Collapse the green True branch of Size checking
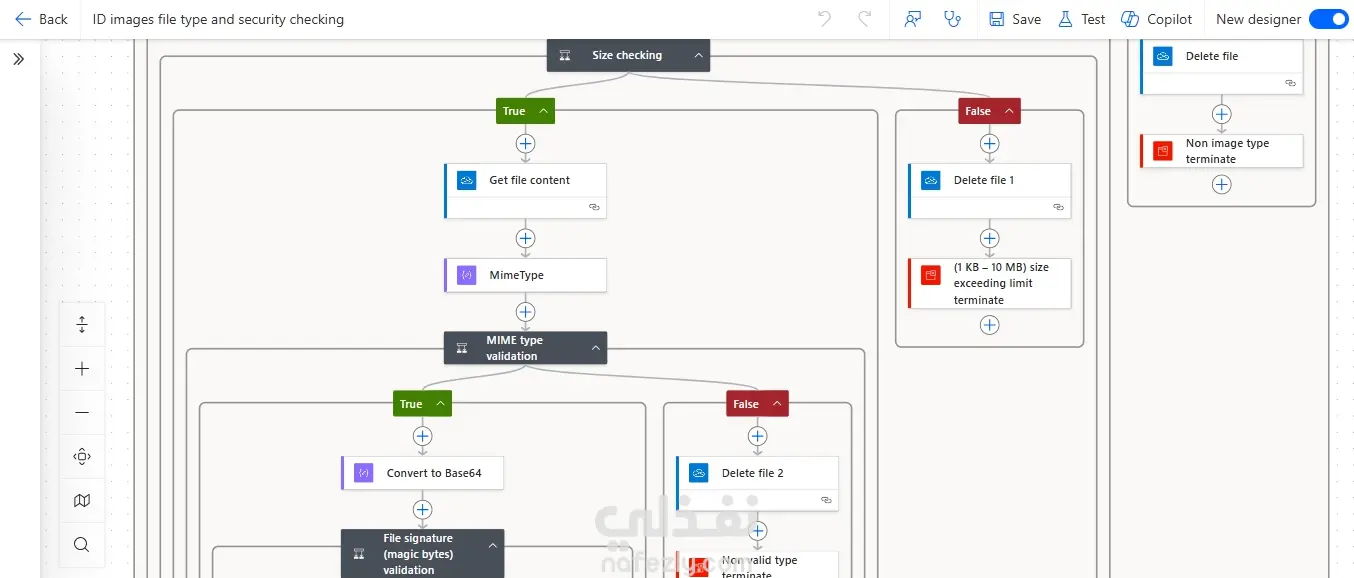Image resolution: width=1354 pixels, height=578 pixels. tap(543, 111)
